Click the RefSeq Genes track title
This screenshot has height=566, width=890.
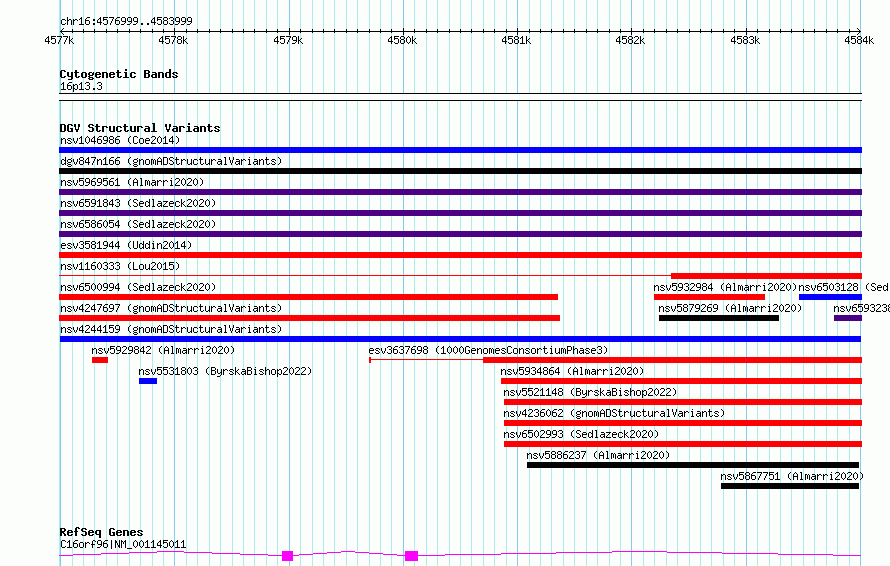[101, 532]
